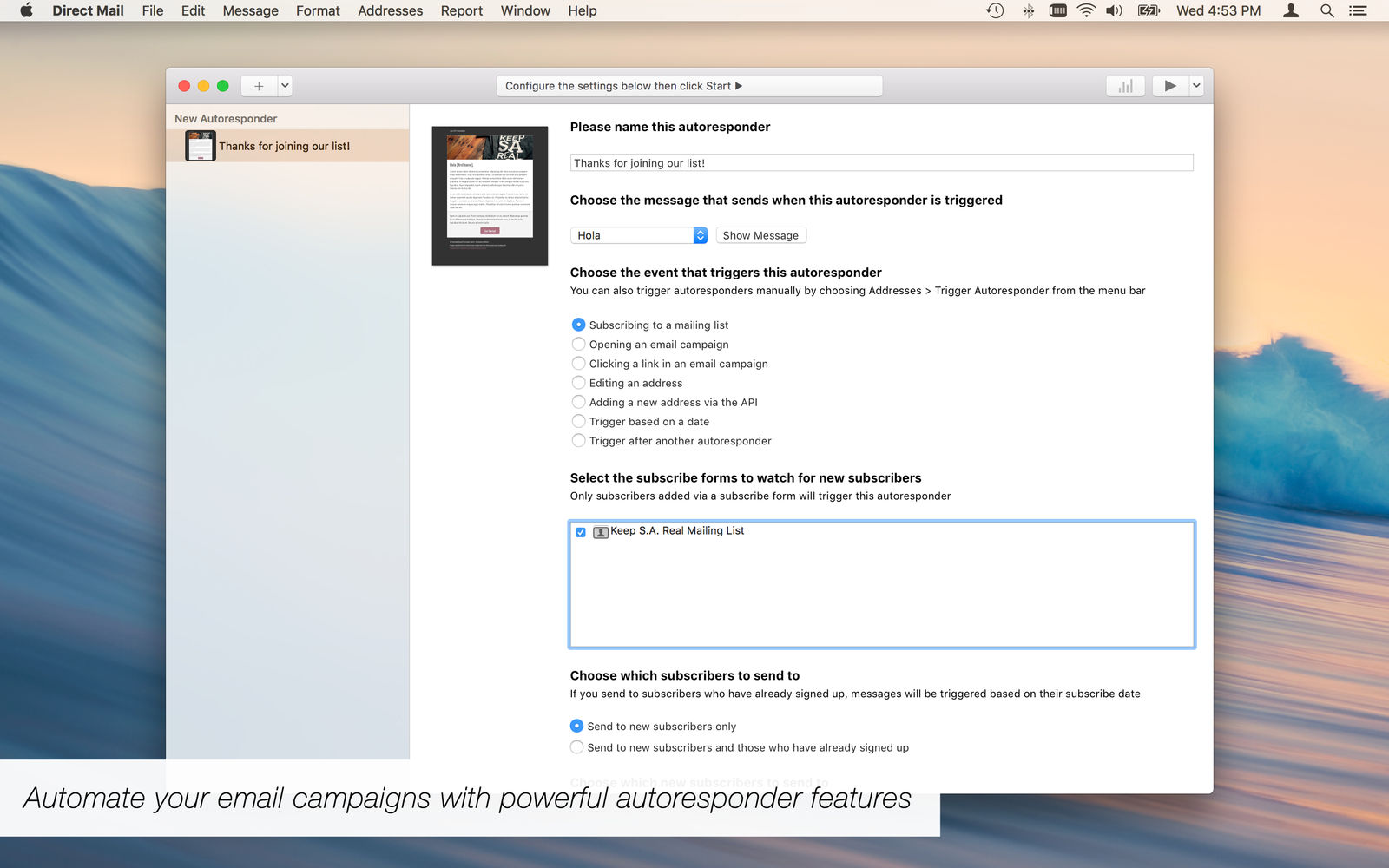Click the Time Machine menu bar icon
The width and height of the screenshot is (1389, 868).
995,10
